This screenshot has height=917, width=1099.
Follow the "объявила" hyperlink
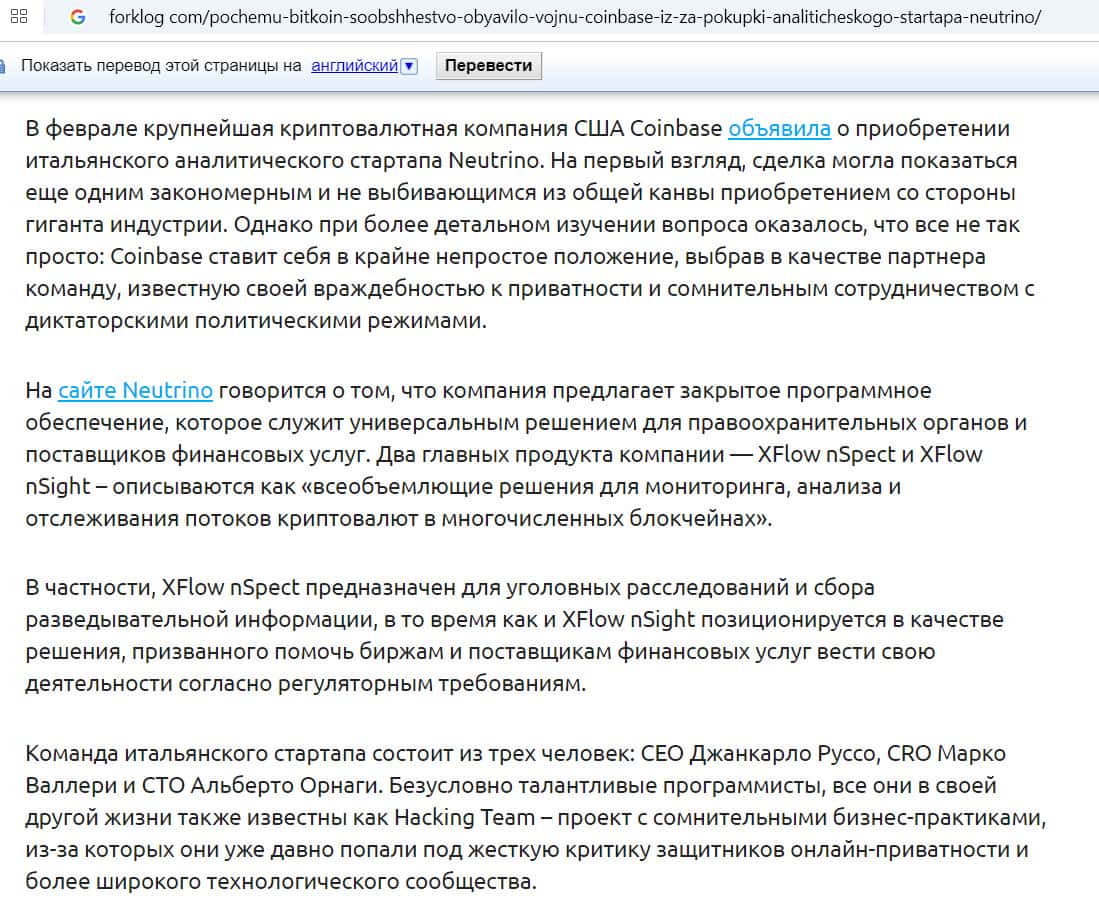[779, 128]
